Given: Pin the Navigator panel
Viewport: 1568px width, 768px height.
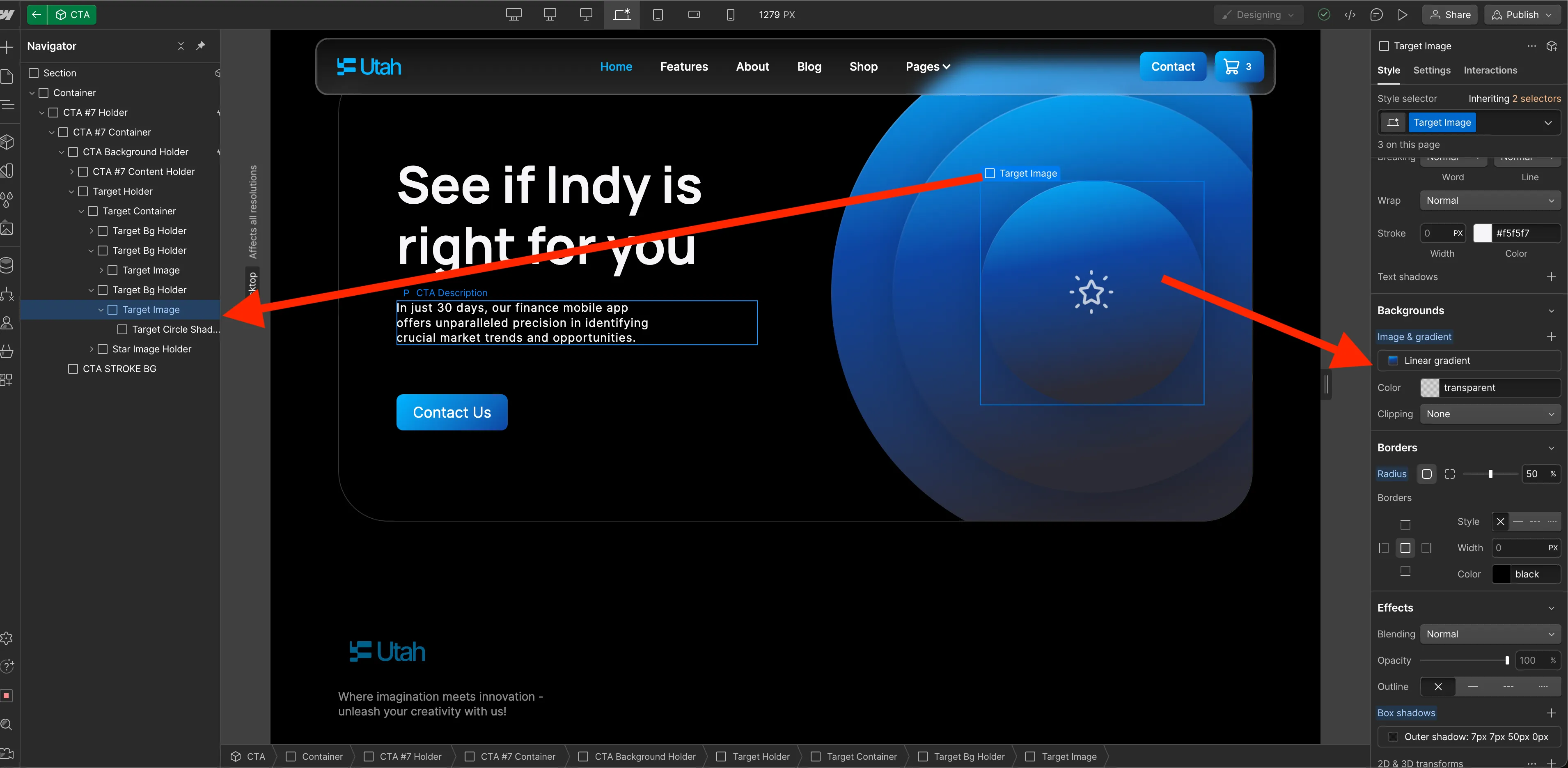Looking at the screenshot, I should click(201, 46).
